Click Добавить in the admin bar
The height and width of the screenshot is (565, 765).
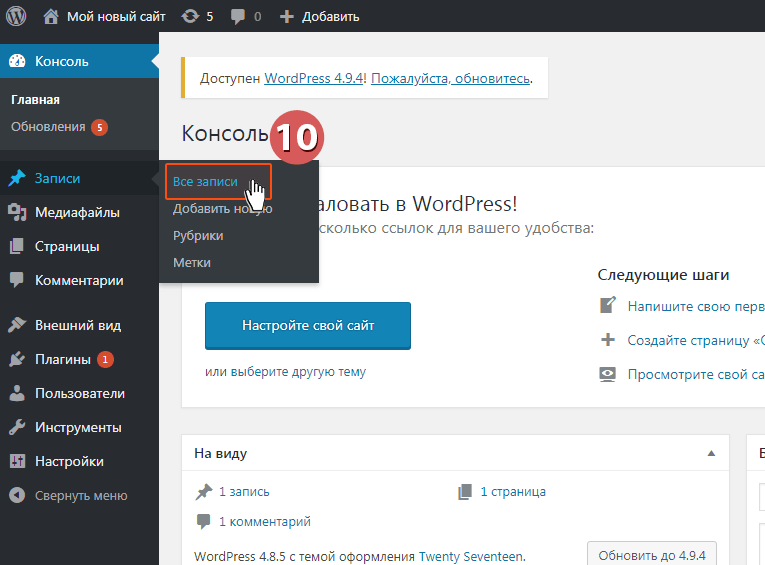(x=330, y=17)
